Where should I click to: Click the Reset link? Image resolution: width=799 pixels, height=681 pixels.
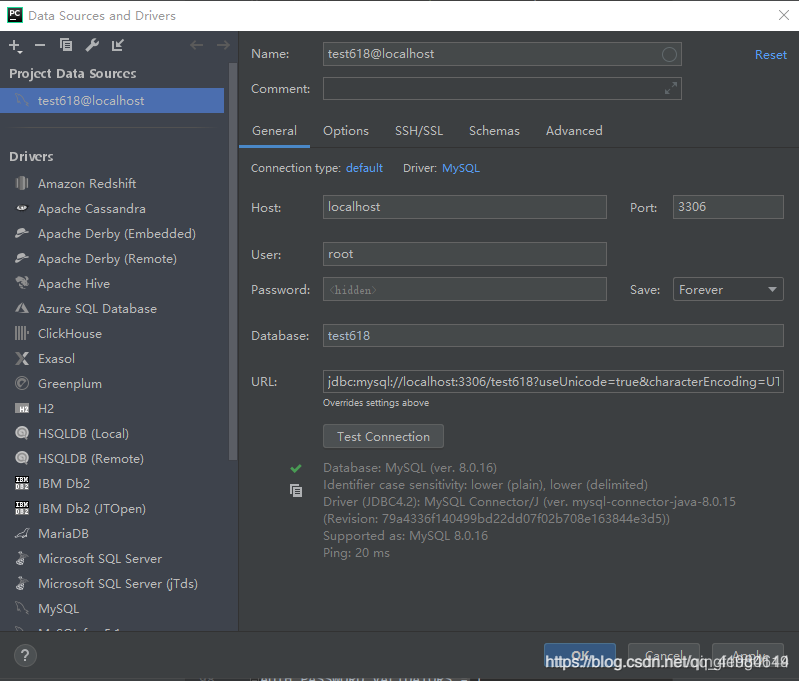[770, 55]
